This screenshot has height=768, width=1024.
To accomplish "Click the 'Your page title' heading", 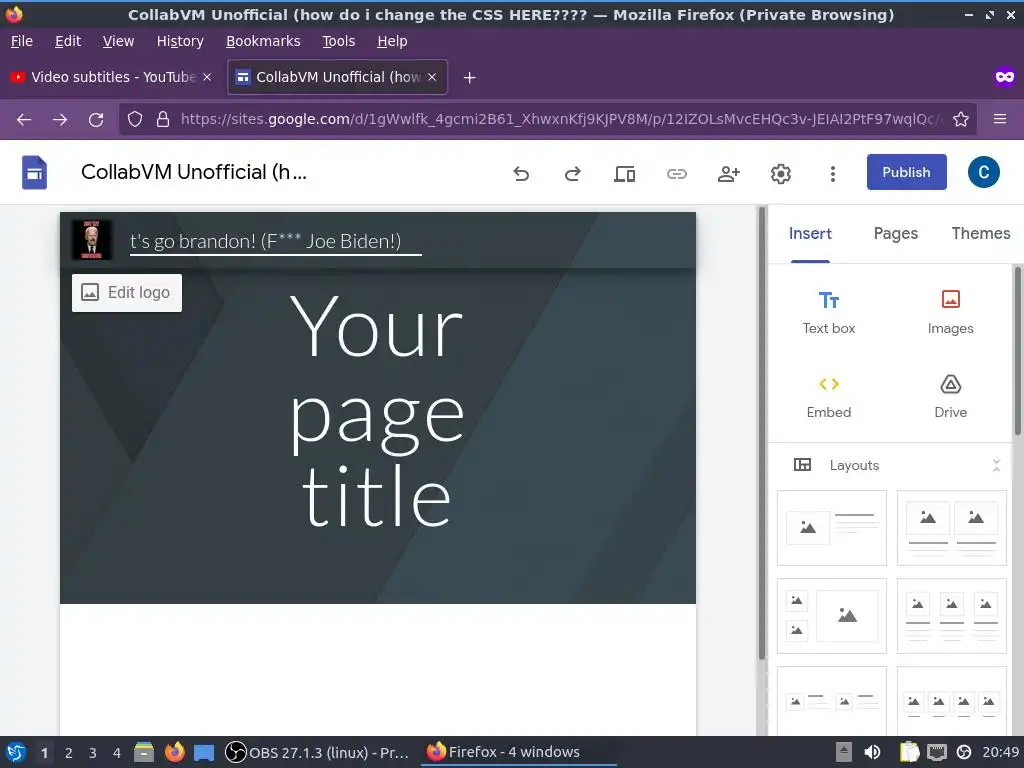I will pyautogui.click(x=377, y=410).
